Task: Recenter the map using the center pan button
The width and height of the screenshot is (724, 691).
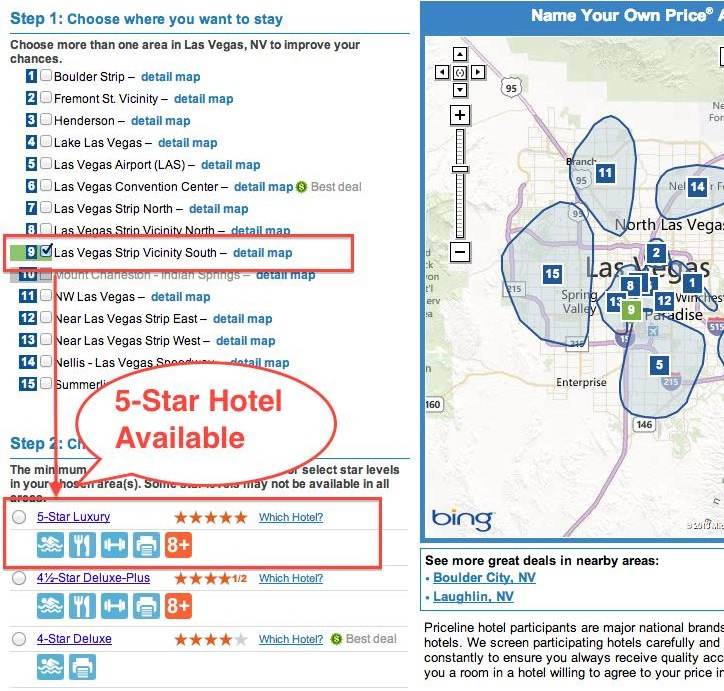Action: pyautogui.click(x=460, y=72)
